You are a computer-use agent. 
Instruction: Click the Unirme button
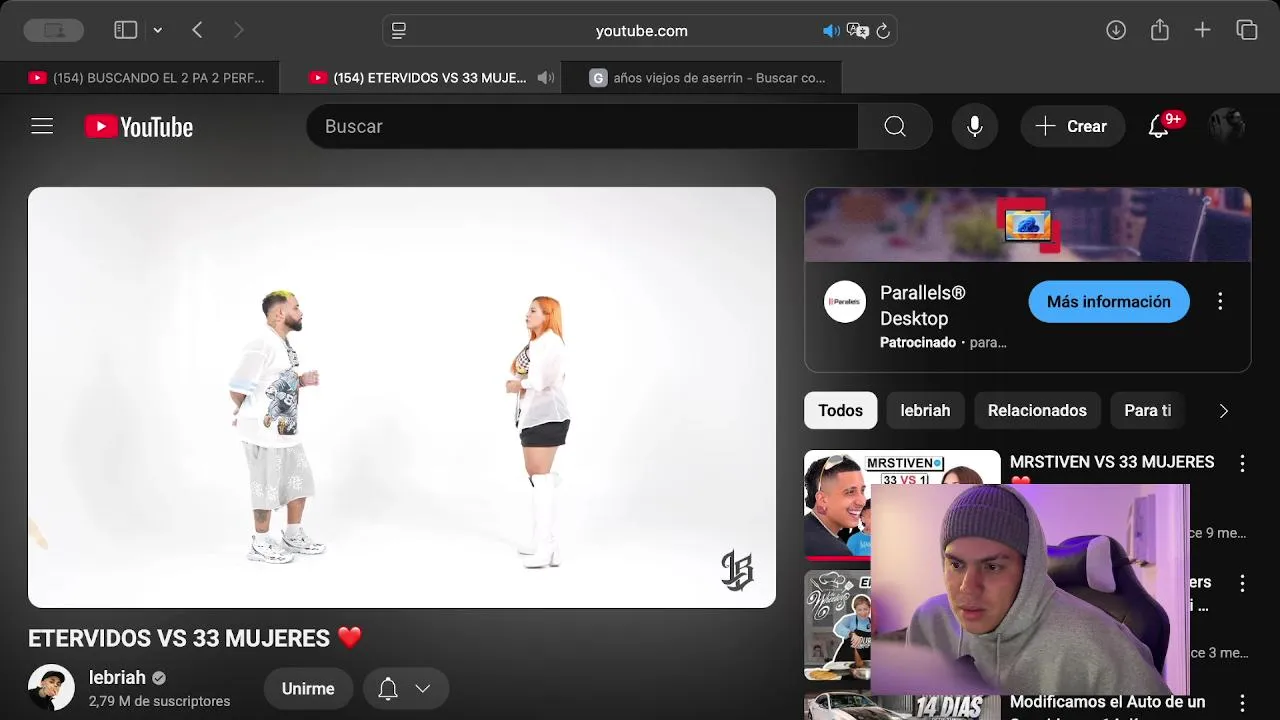pyautogui.click(x=308, y=688)
